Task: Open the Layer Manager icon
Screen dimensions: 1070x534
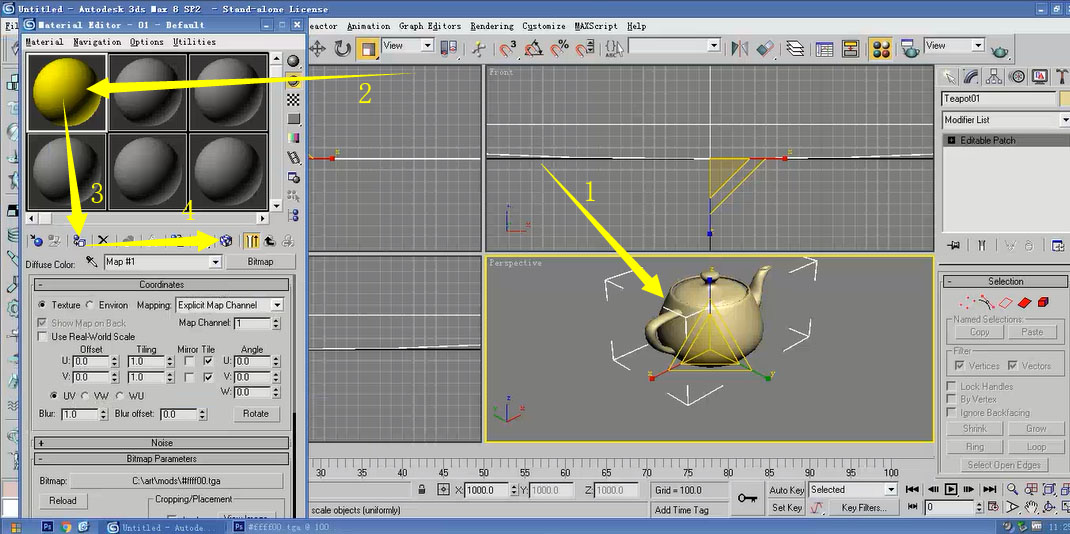Action: 795,48
